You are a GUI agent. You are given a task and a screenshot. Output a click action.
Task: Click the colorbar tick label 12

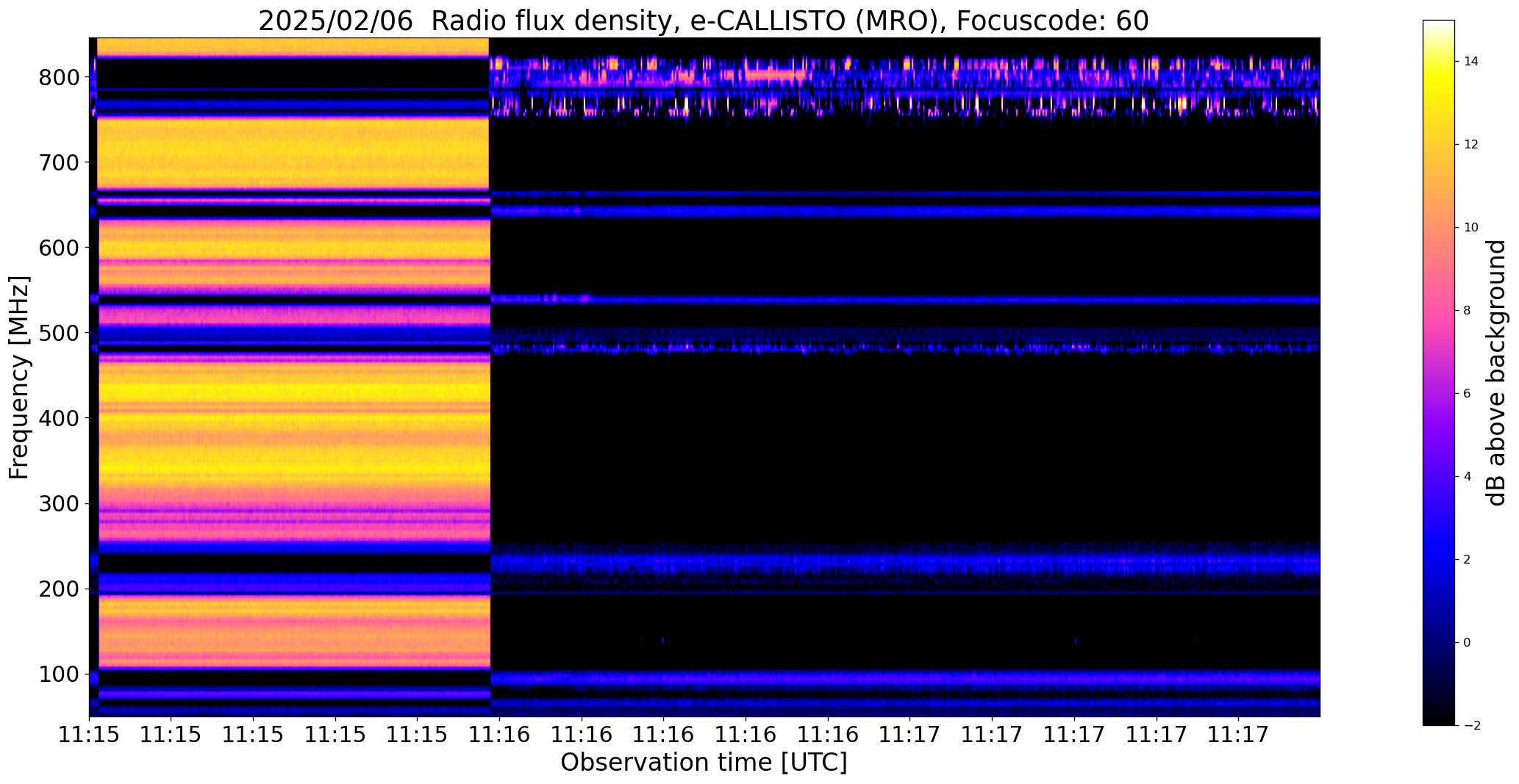tap(1471, 144)
